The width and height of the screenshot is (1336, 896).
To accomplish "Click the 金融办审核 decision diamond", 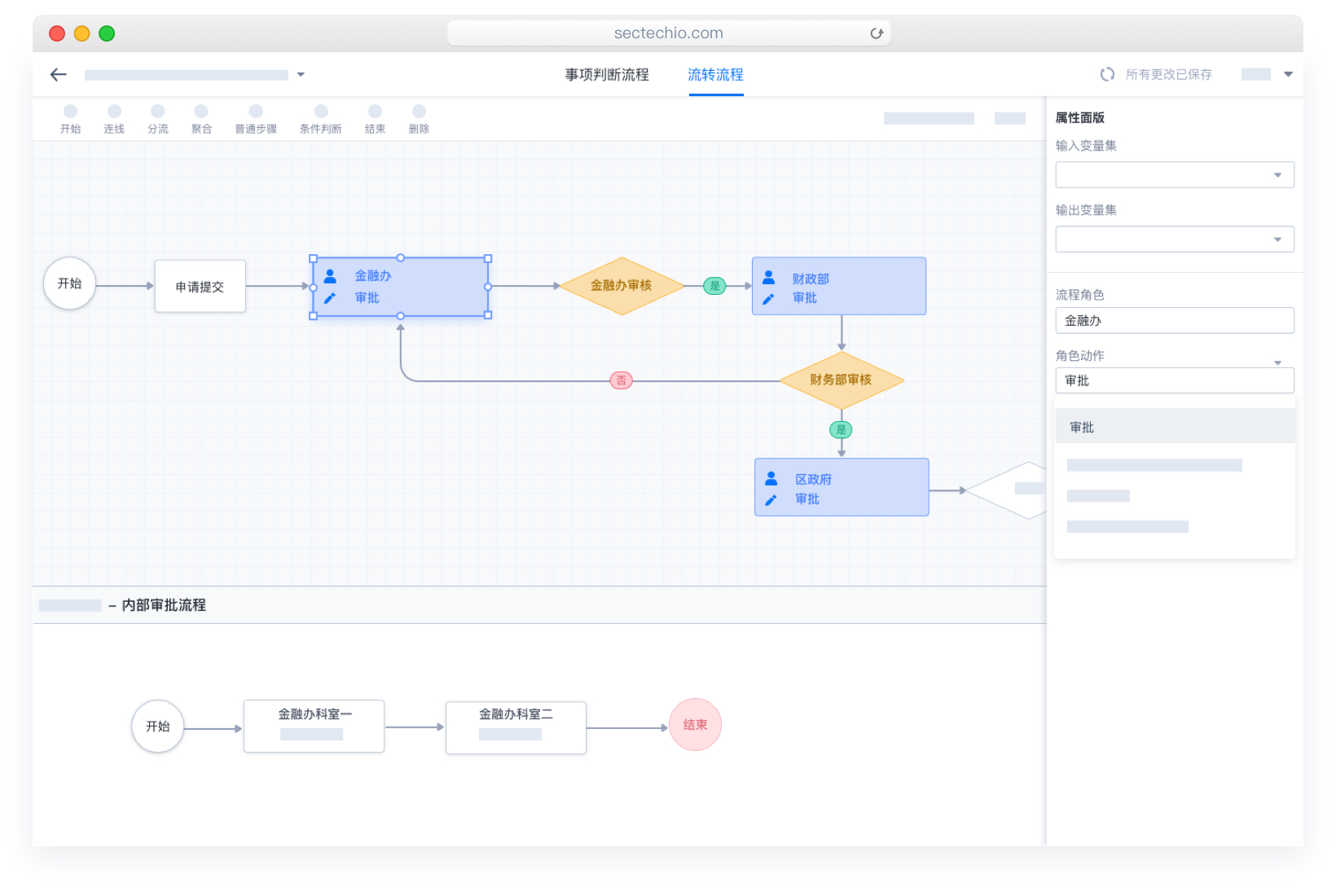I will pyautogui.click(x=622, y=286).
